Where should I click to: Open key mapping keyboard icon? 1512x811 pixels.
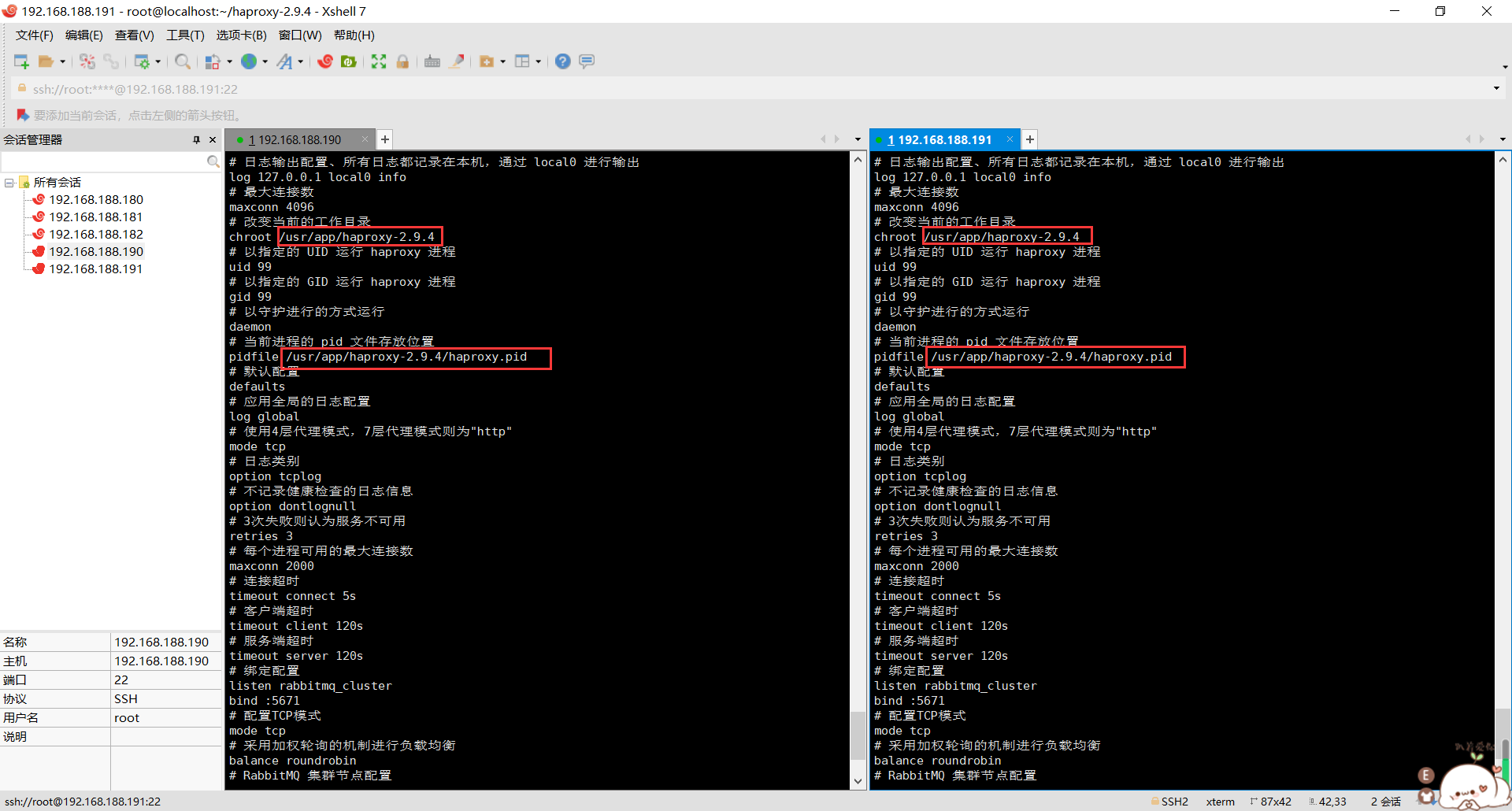[432, 61]
